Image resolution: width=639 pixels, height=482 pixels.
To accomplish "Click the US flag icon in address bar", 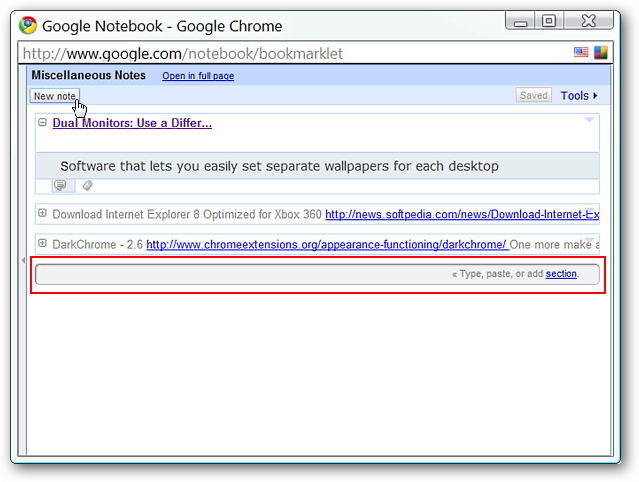I will (581, 52).
